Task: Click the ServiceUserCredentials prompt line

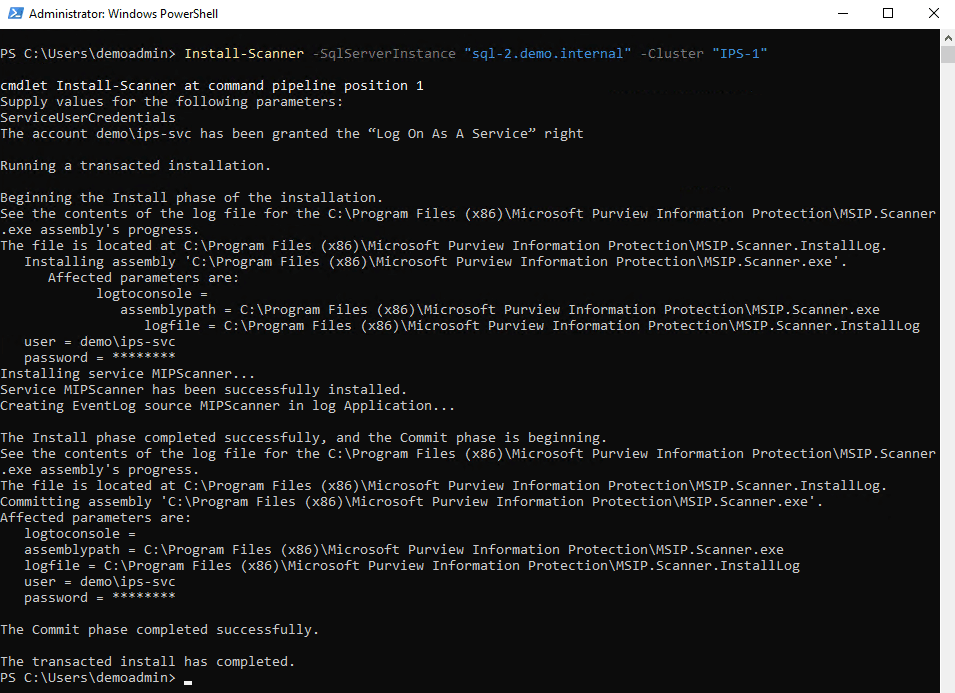Action: (87, 117)
